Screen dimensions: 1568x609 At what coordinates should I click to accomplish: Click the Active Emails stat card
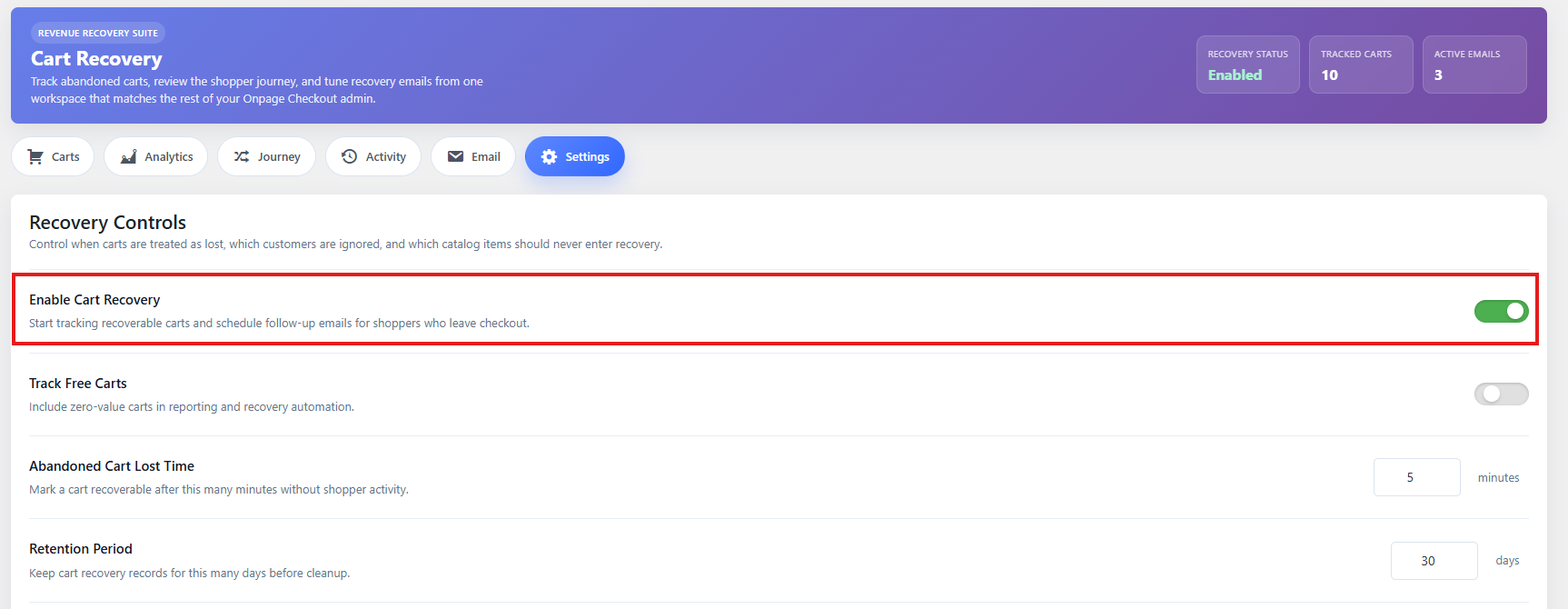(1474, 65)
